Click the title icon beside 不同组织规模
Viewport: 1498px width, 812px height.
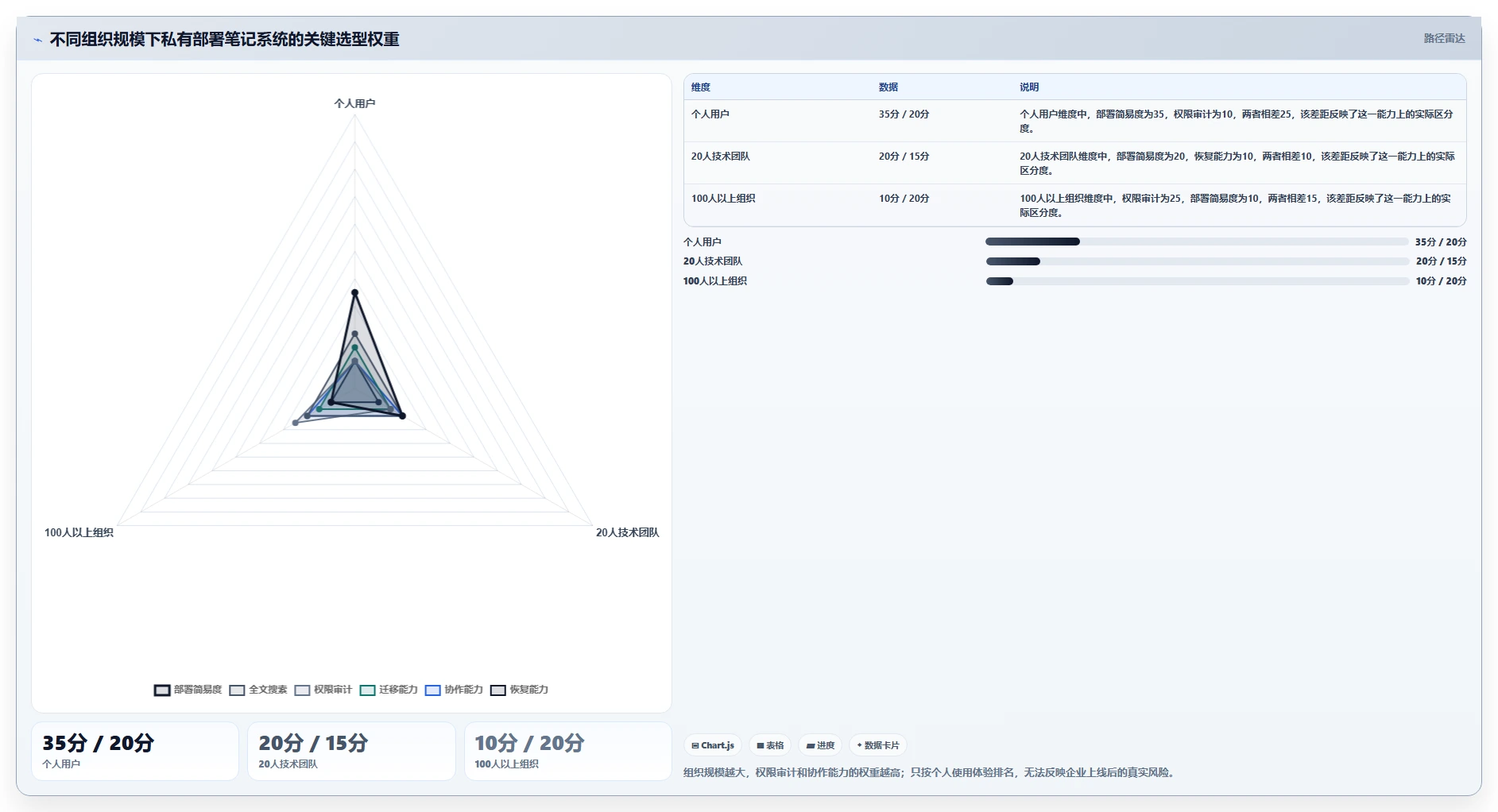pos(37,40)
